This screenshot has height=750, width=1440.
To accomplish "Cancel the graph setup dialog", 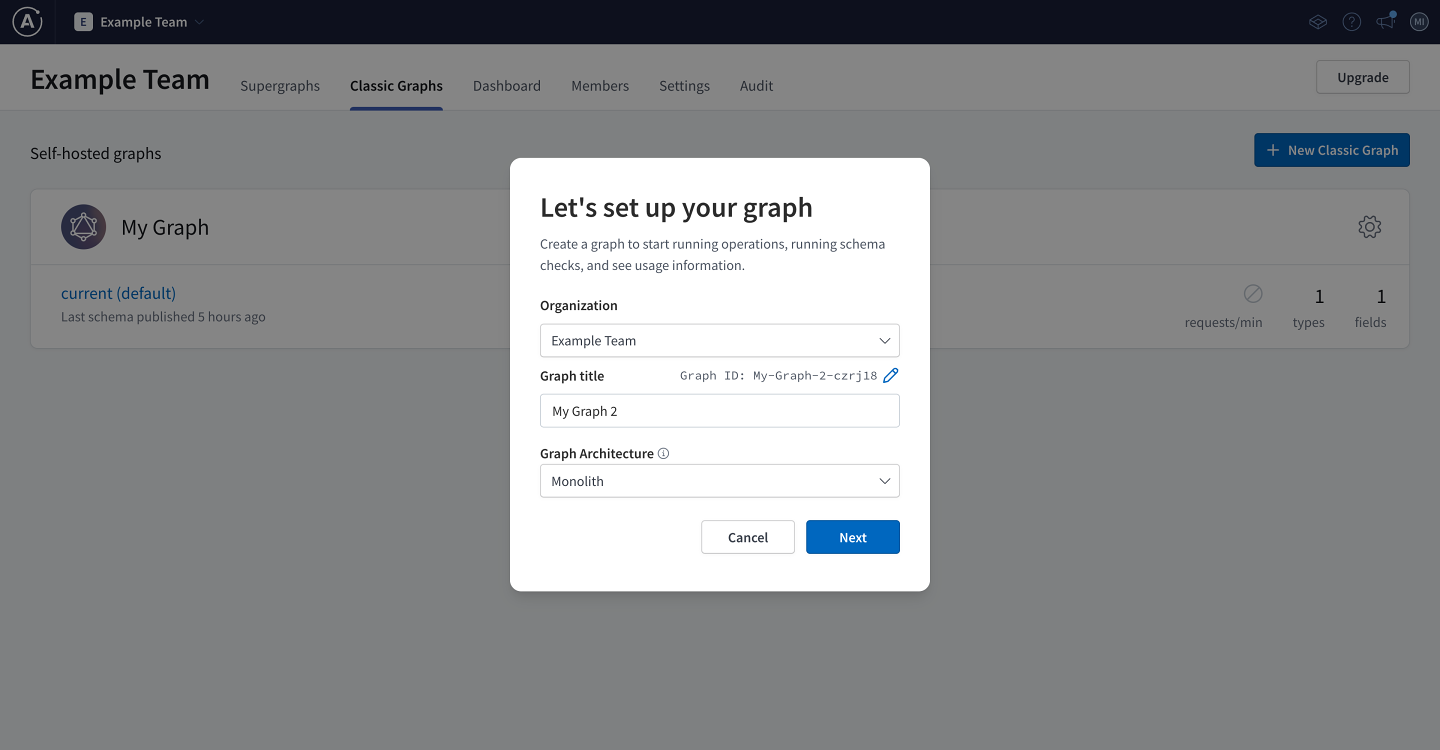I will [x=747, y=537].
